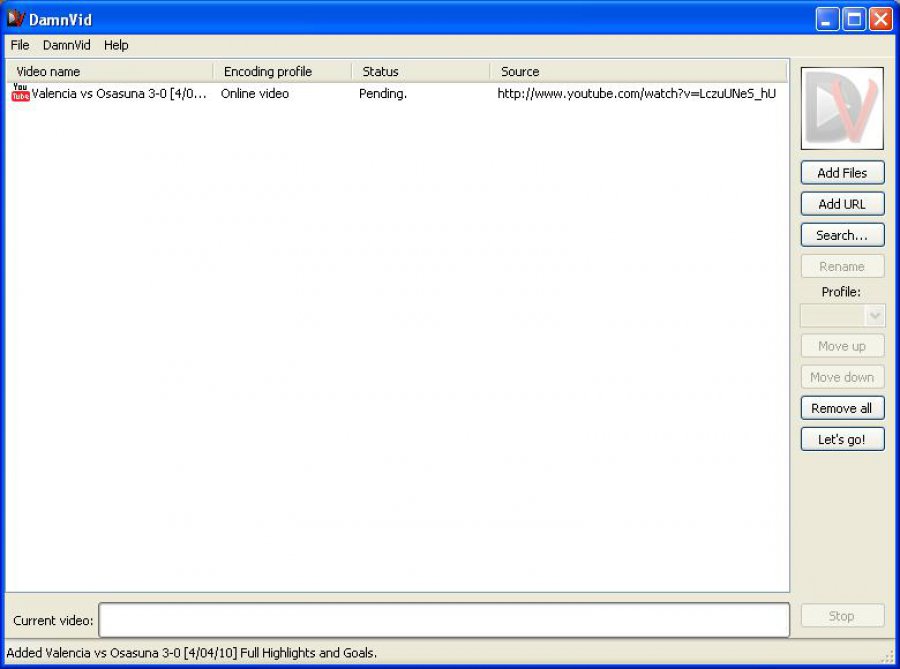Open the DamnVid menu

pos(67,45)
